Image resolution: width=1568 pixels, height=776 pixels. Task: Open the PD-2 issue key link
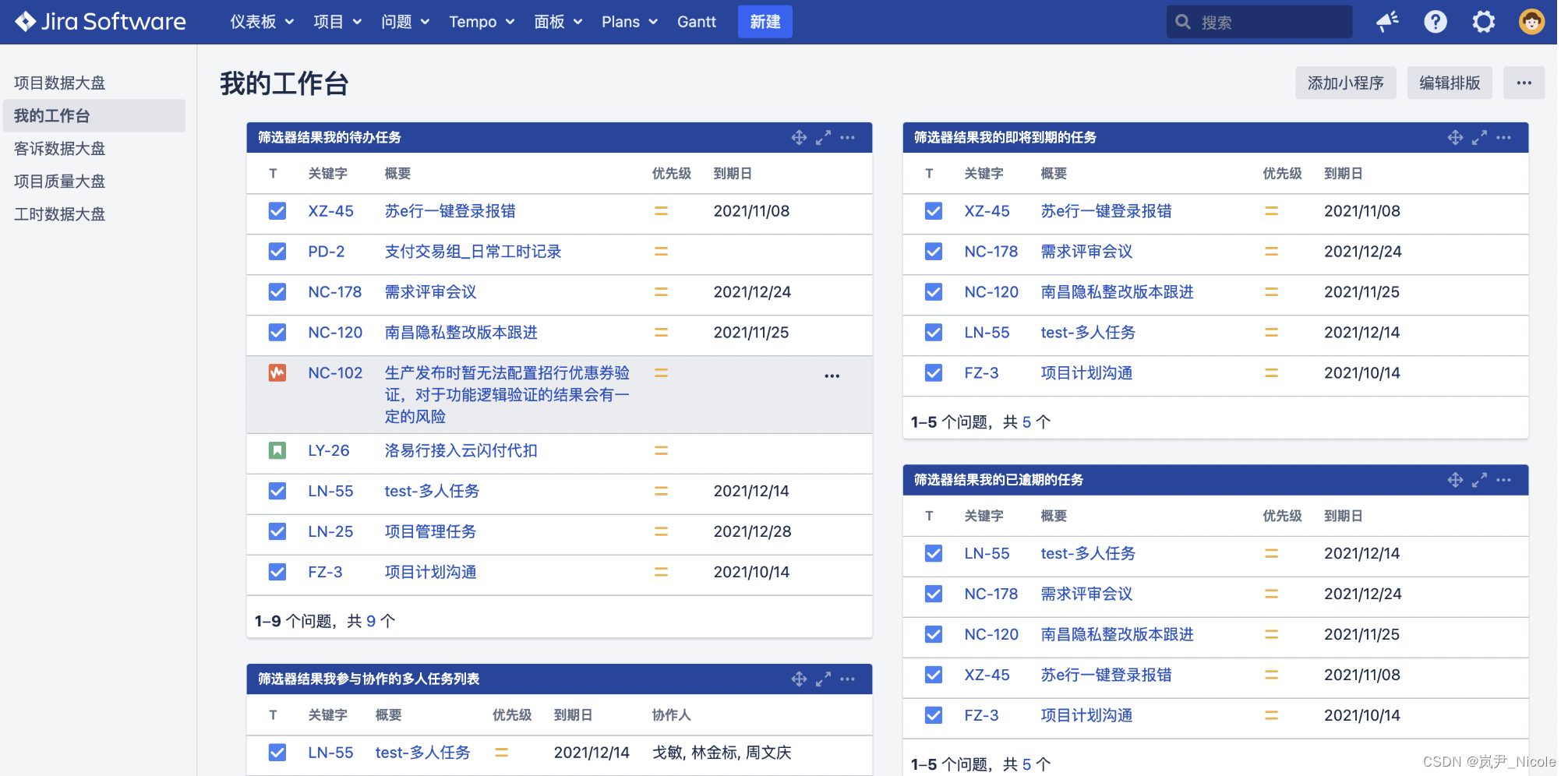point(327,252)
